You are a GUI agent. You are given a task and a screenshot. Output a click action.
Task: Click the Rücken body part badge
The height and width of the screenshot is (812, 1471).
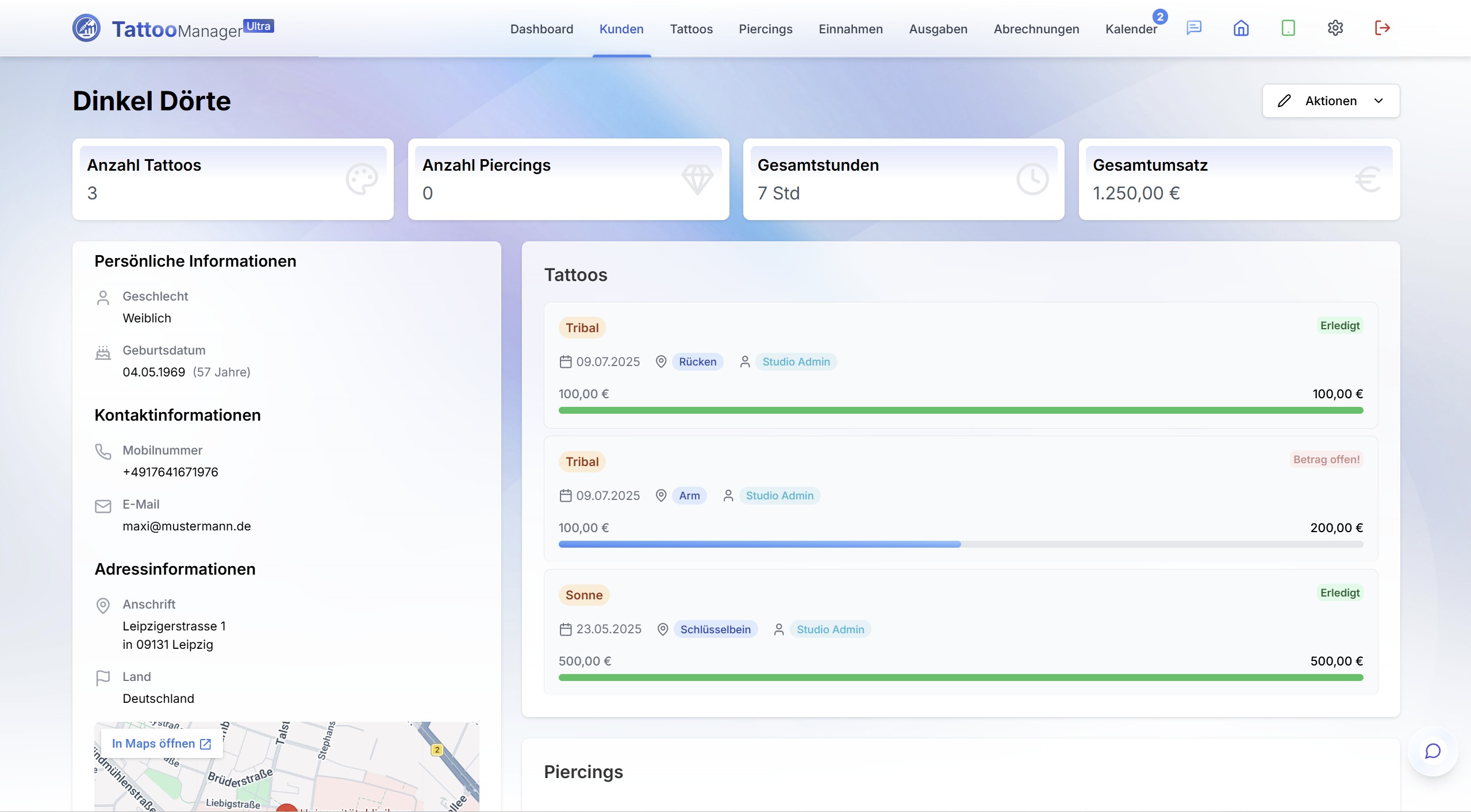point(697,361)
